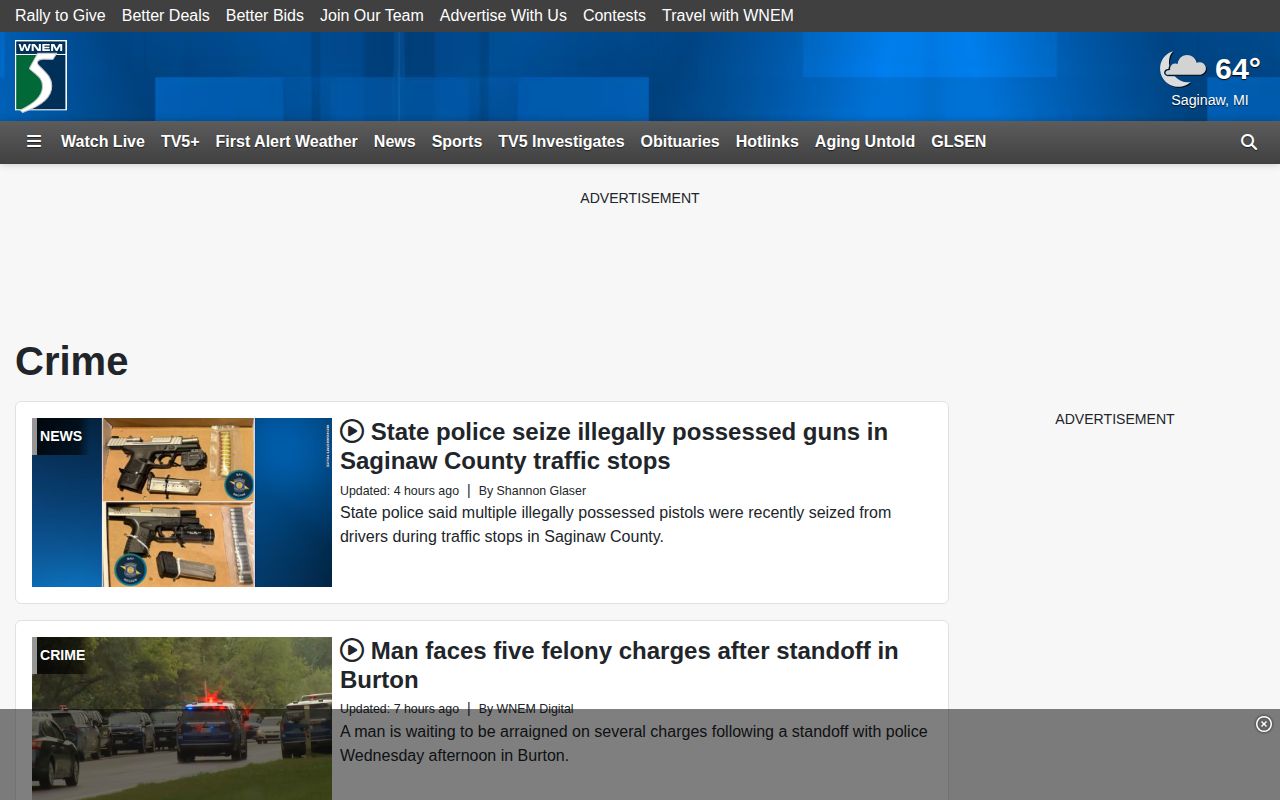Open TV5 Investigates menu item
The image size is (1280, 800).
pos(562,141)
